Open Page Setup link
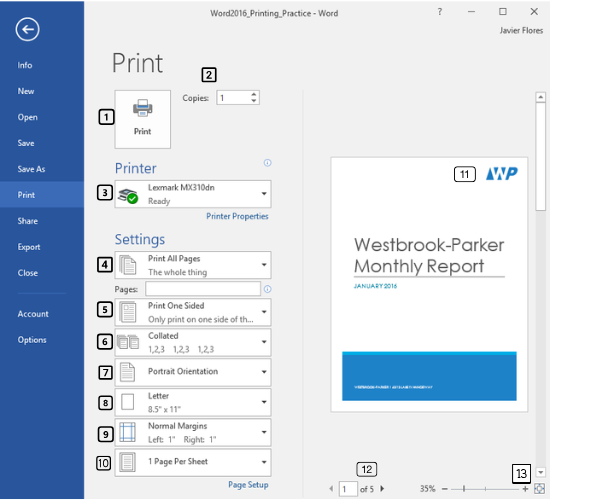Image resolution: width=600 pixels, height=500 pixels. click(x=248, y=485)
